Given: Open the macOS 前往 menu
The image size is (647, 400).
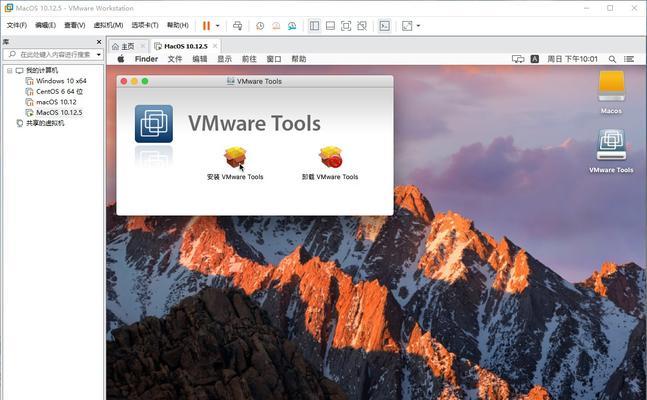Looking at the screenshot, I should pyautogui.click(x=249, y=59).
